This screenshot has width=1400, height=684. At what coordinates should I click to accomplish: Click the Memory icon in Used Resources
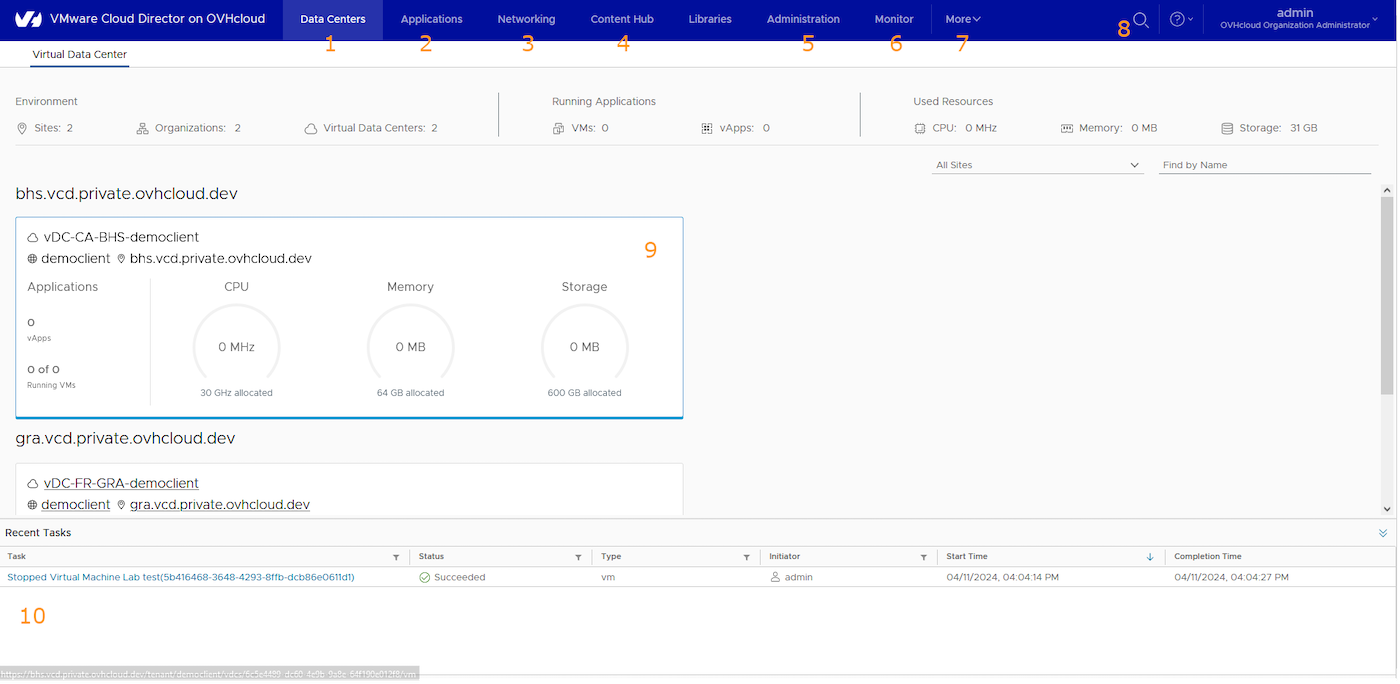1065,128
